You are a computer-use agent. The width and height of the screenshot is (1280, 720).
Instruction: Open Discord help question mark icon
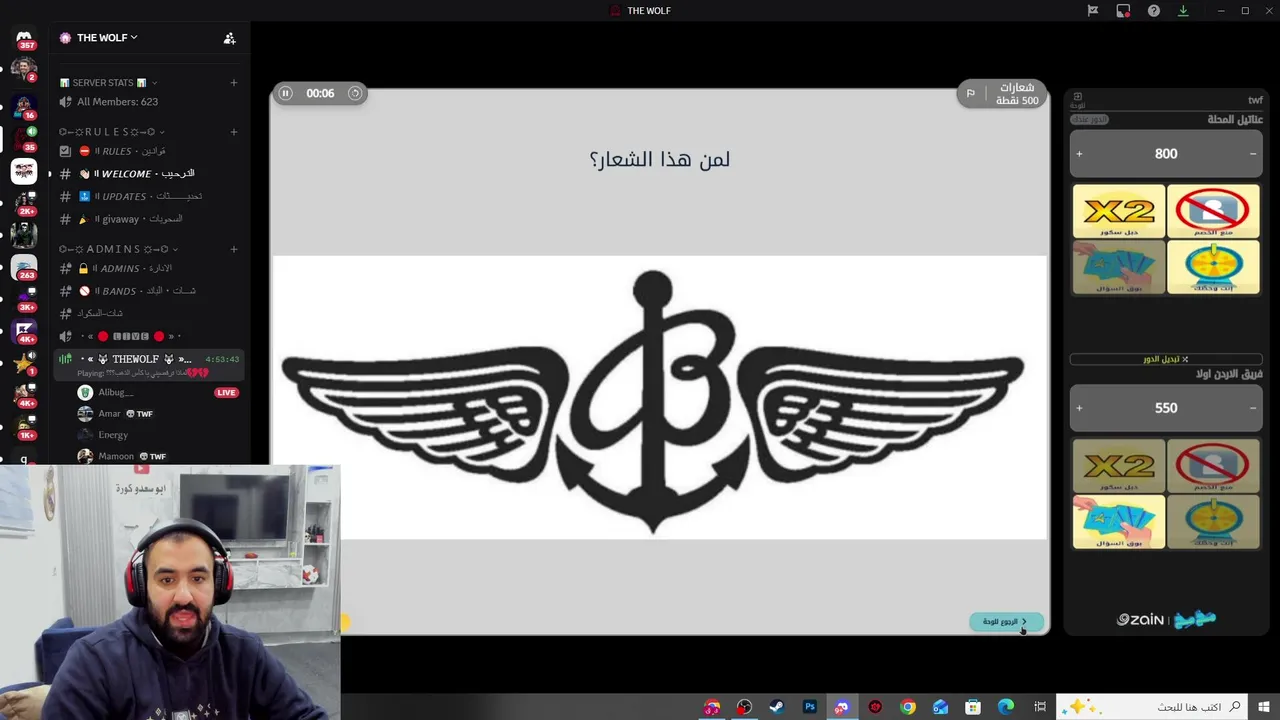(x=1154, y=11)
